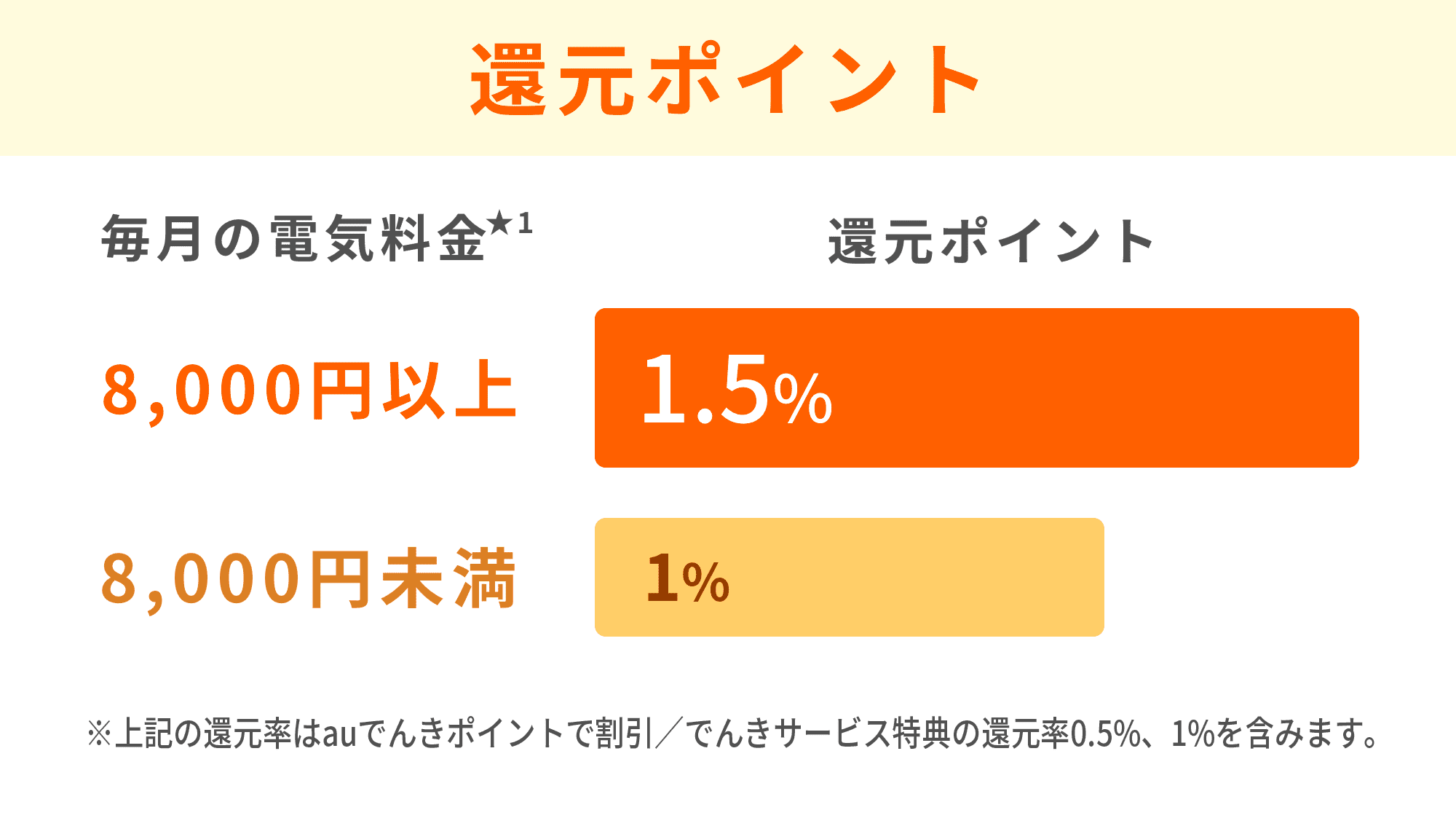Click the orange 還元ポイント title in header
This screenshot has height=818, width=1456.
(x=726, y=79)
